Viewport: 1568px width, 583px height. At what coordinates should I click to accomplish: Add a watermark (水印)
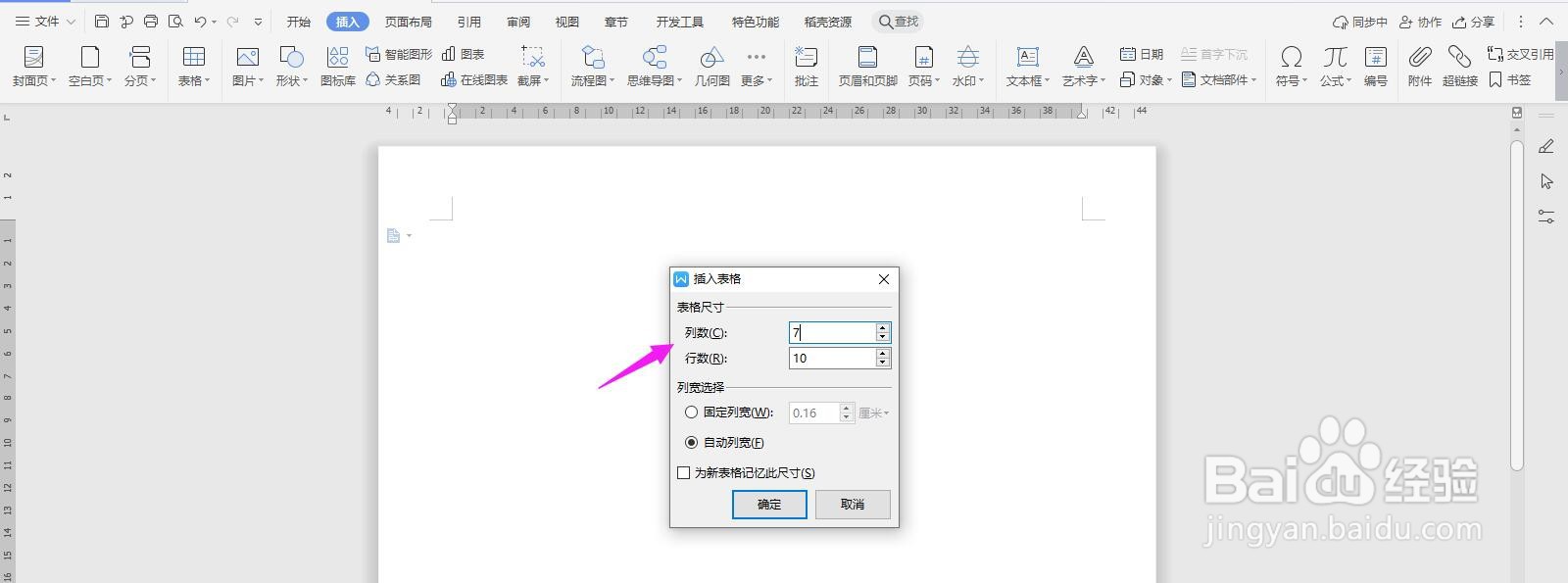coord(968,66)
